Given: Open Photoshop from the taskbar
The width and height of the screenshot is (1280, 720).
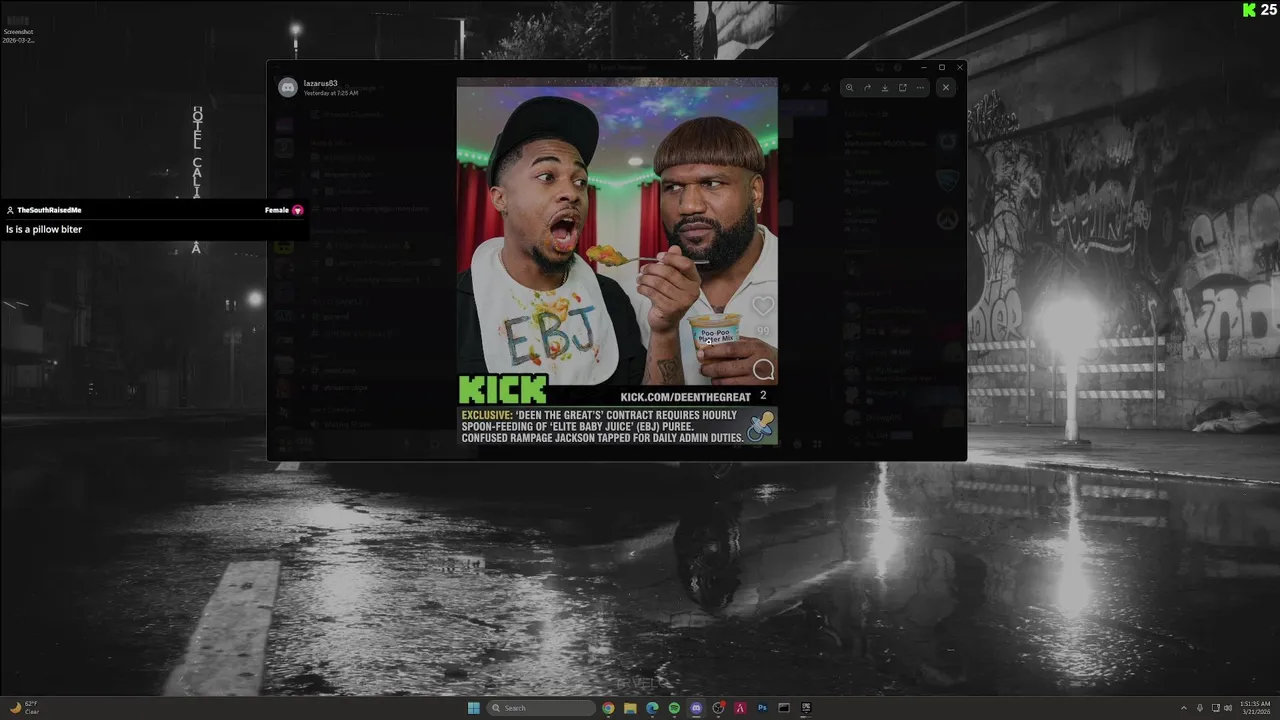Looking at the screenshot, I should point(762,708).
